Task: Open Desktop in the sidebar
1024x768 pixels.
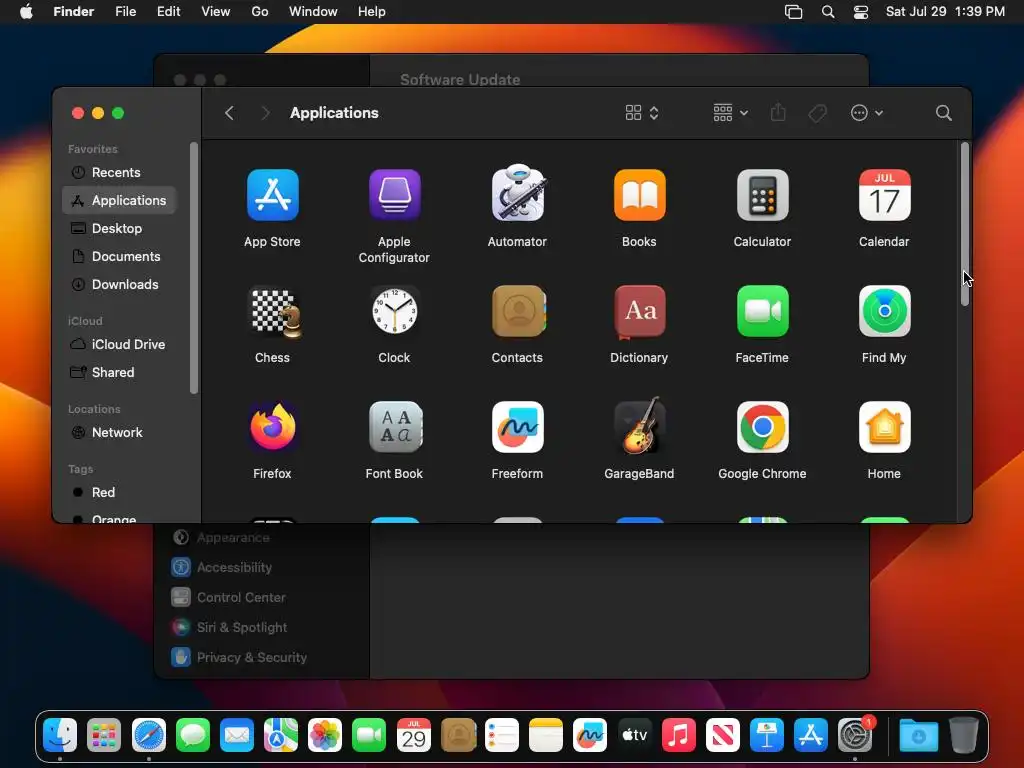Action: coord(120,229)
